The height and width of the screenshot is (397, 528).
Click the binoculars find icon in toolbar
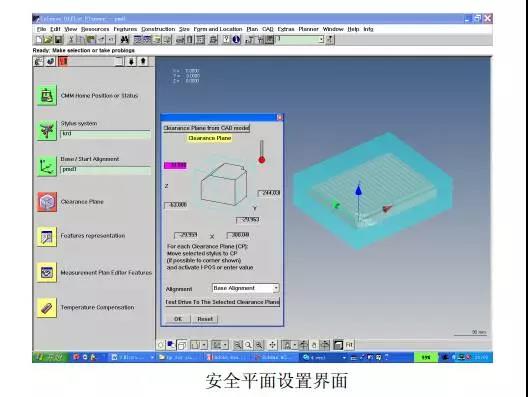124,40
